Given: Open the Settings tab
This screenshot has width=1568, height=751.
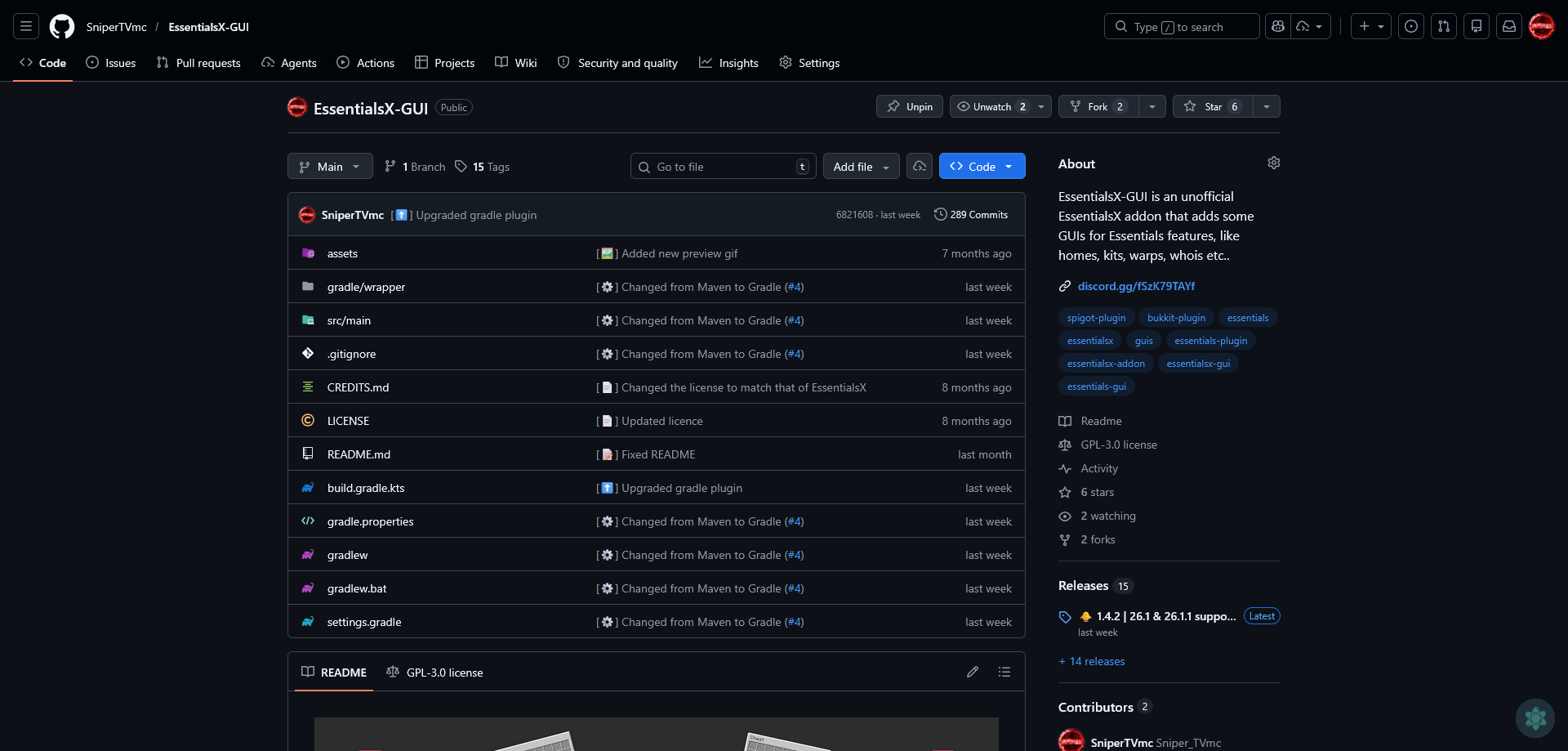Looking at the screenshot, I should 809,63.
